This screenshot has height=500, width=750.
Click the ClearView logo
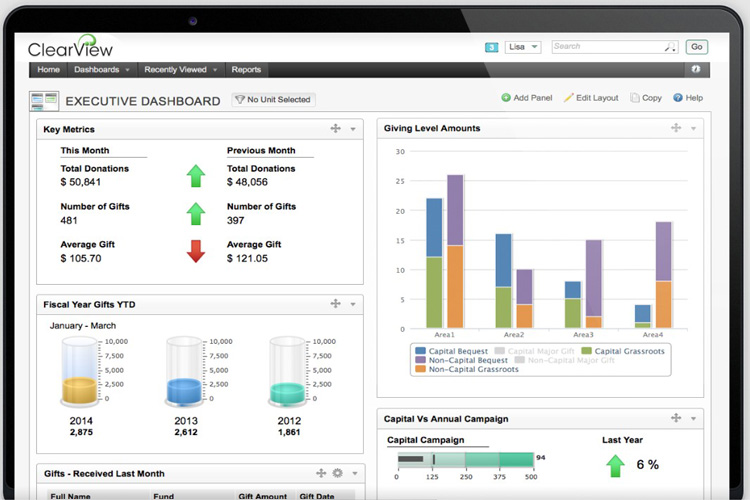point(70,46)
